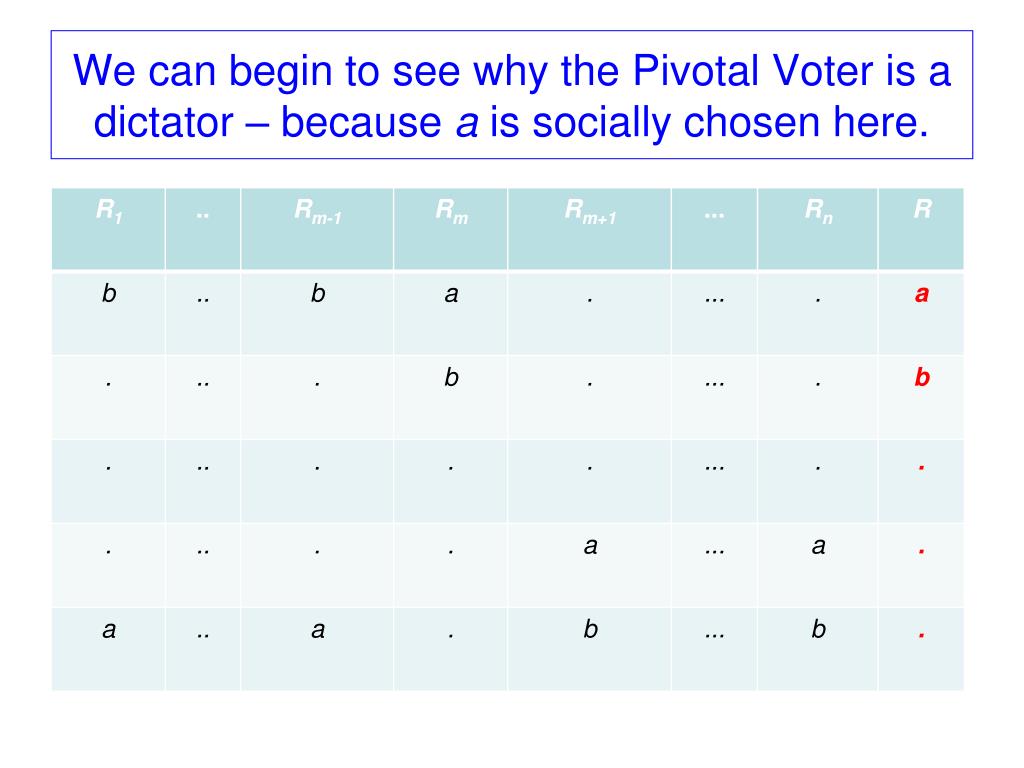Viewport: 1024px width, 768px height.
Task: Select the Rn column header
Action: tap(818, 229)
